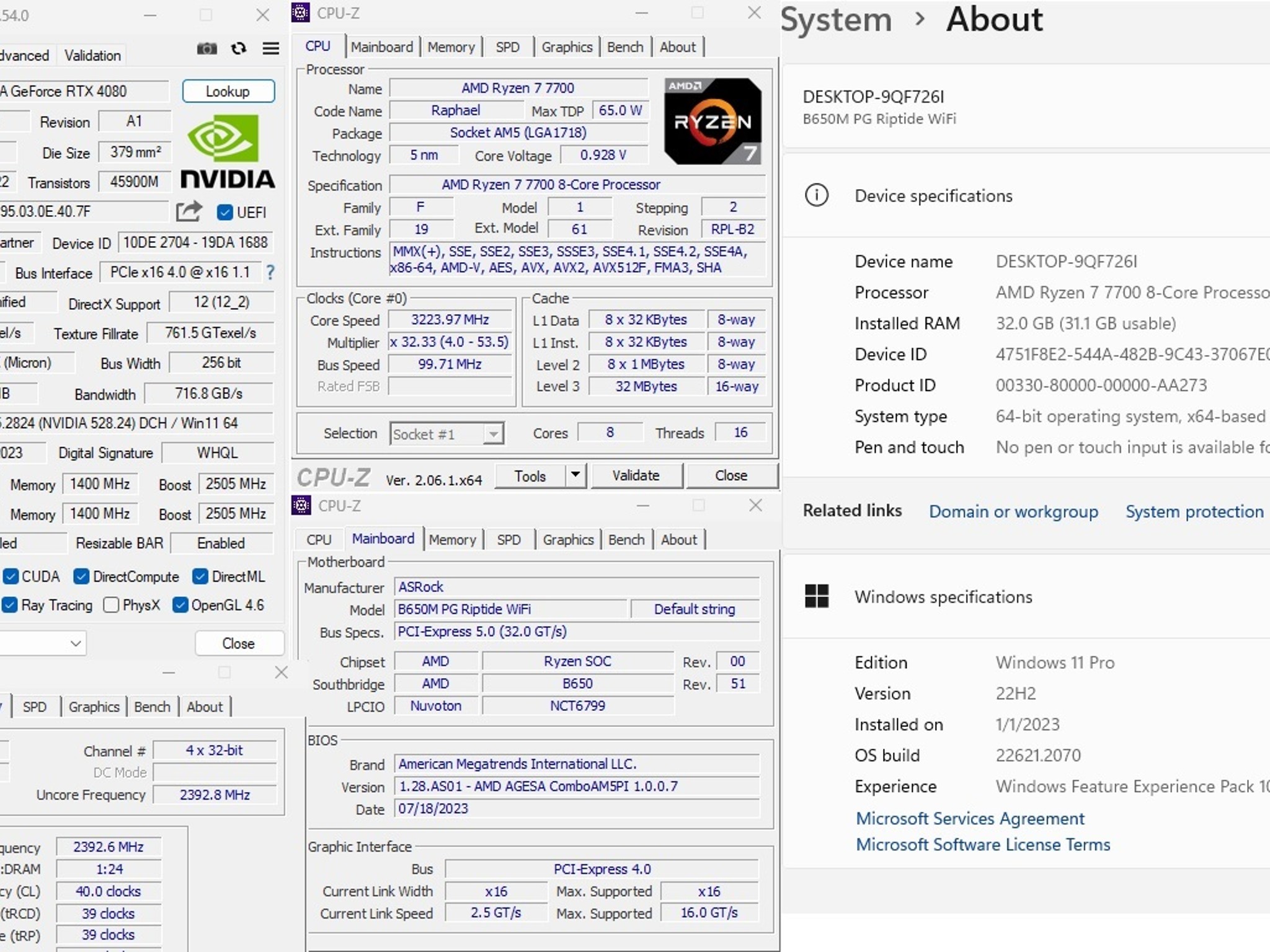Click Device ID value 10DE 2704 in GPU-Z
1270x952 pixels.
195,242
